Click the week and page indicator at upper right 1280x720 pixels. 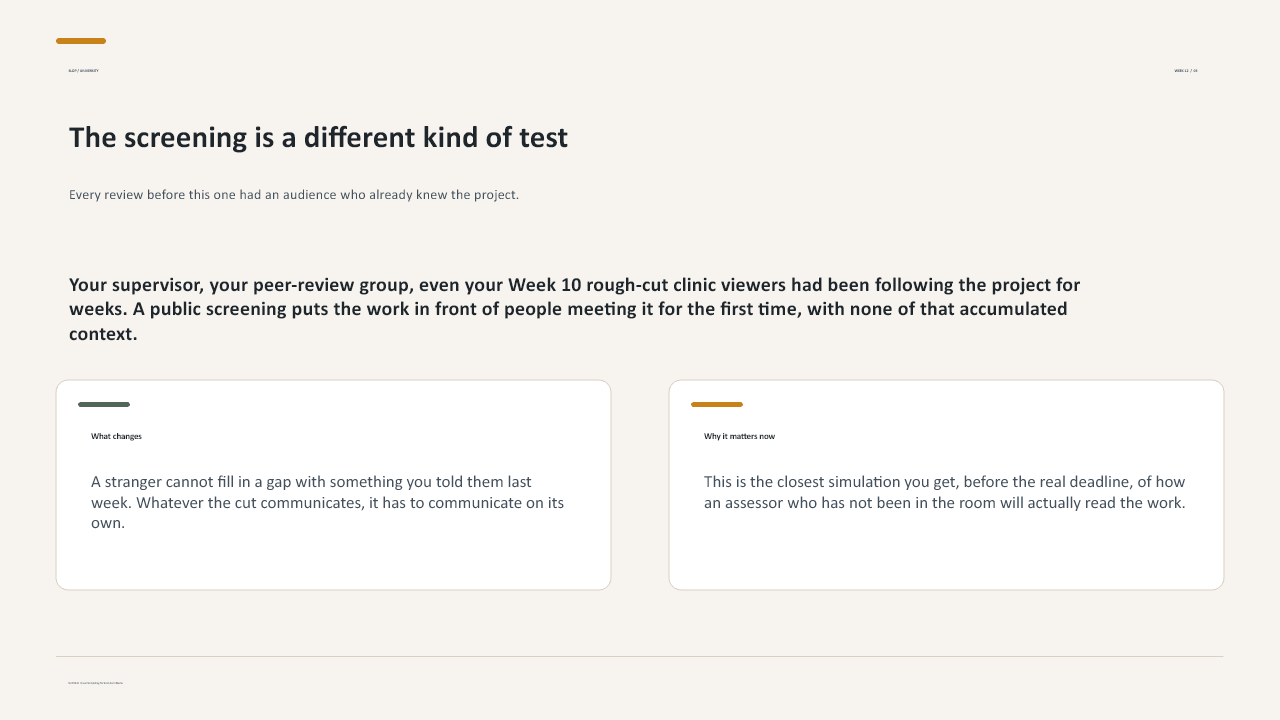click(x=1186, y=71)
